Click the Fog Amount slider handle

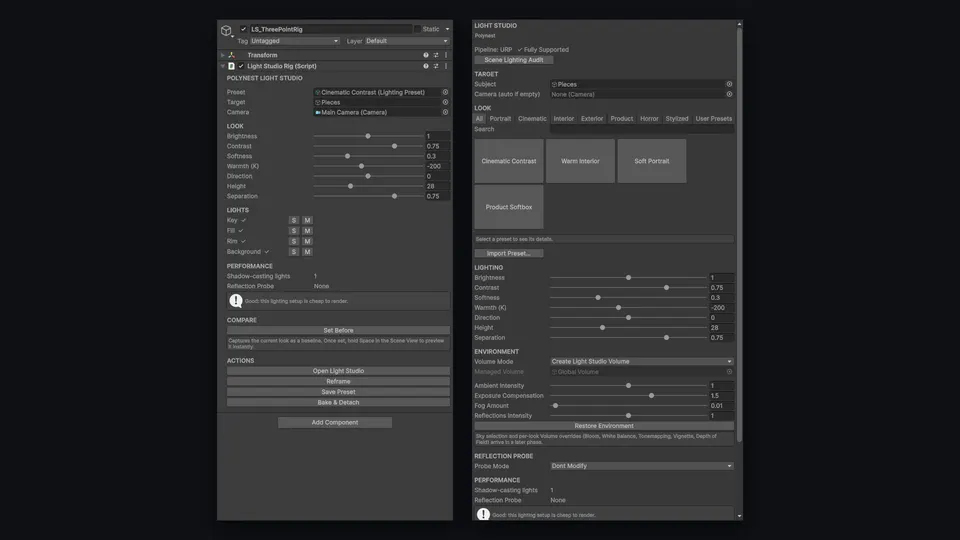(x=555, y=405)
